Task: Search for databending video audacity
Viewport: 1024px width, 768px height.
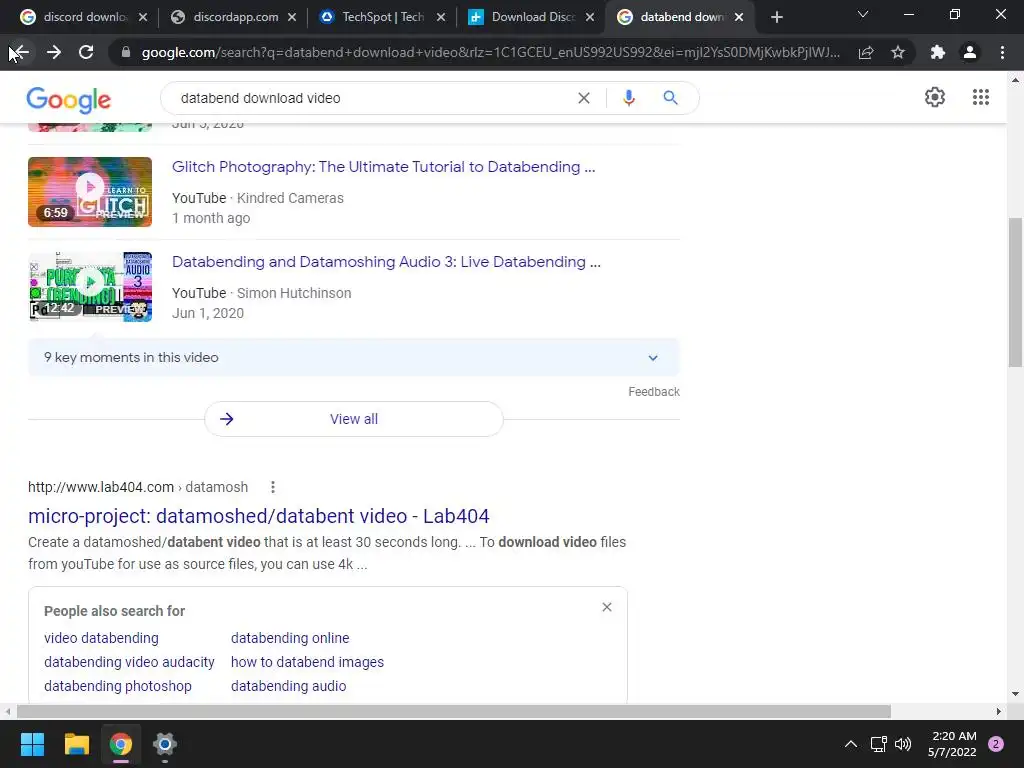Action: pyautogui.click(x=129, y=662)
